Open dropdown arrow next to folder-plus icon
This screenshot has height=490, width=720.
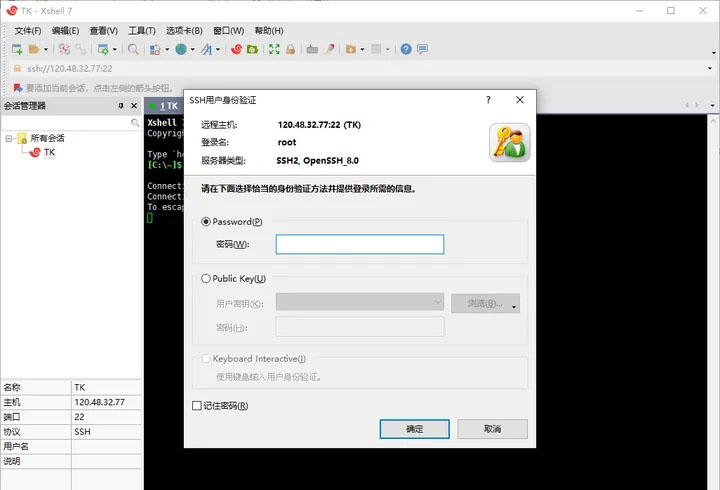pyautogui.click(x=362, y=49)
